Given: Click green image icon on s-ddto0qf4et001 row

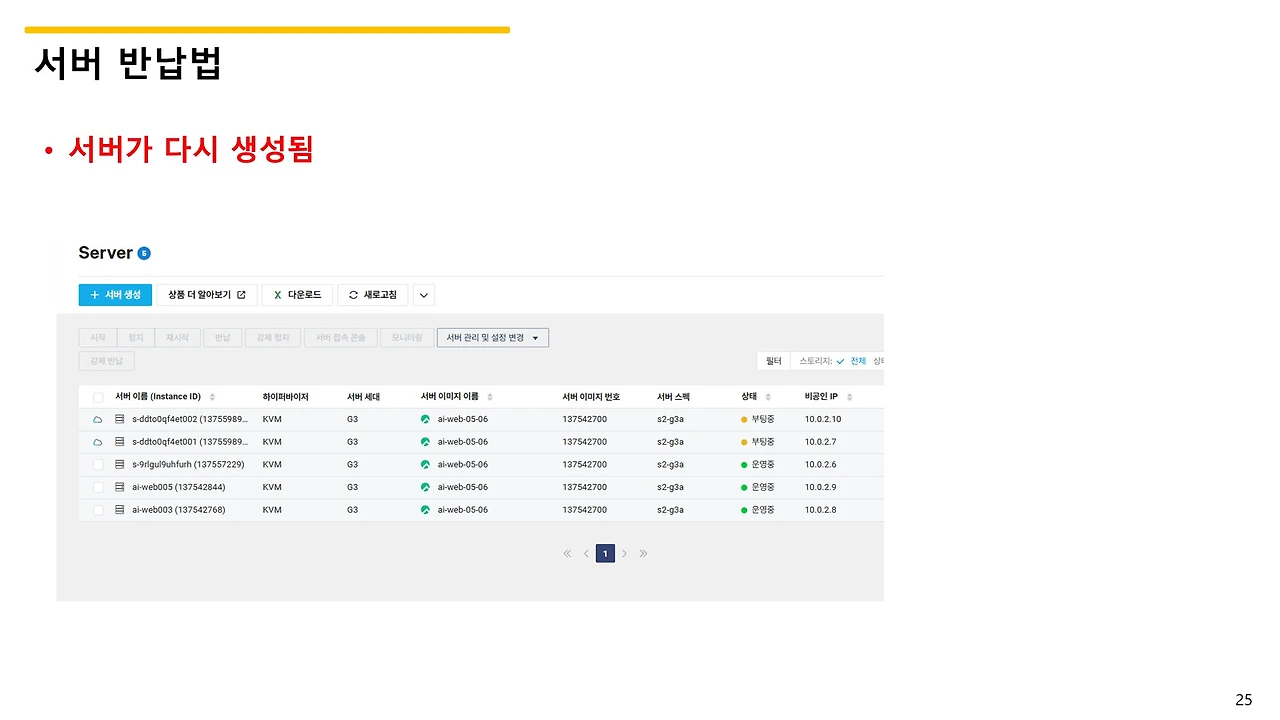Looking at the screenshot, I should click(x=425, y=442).
